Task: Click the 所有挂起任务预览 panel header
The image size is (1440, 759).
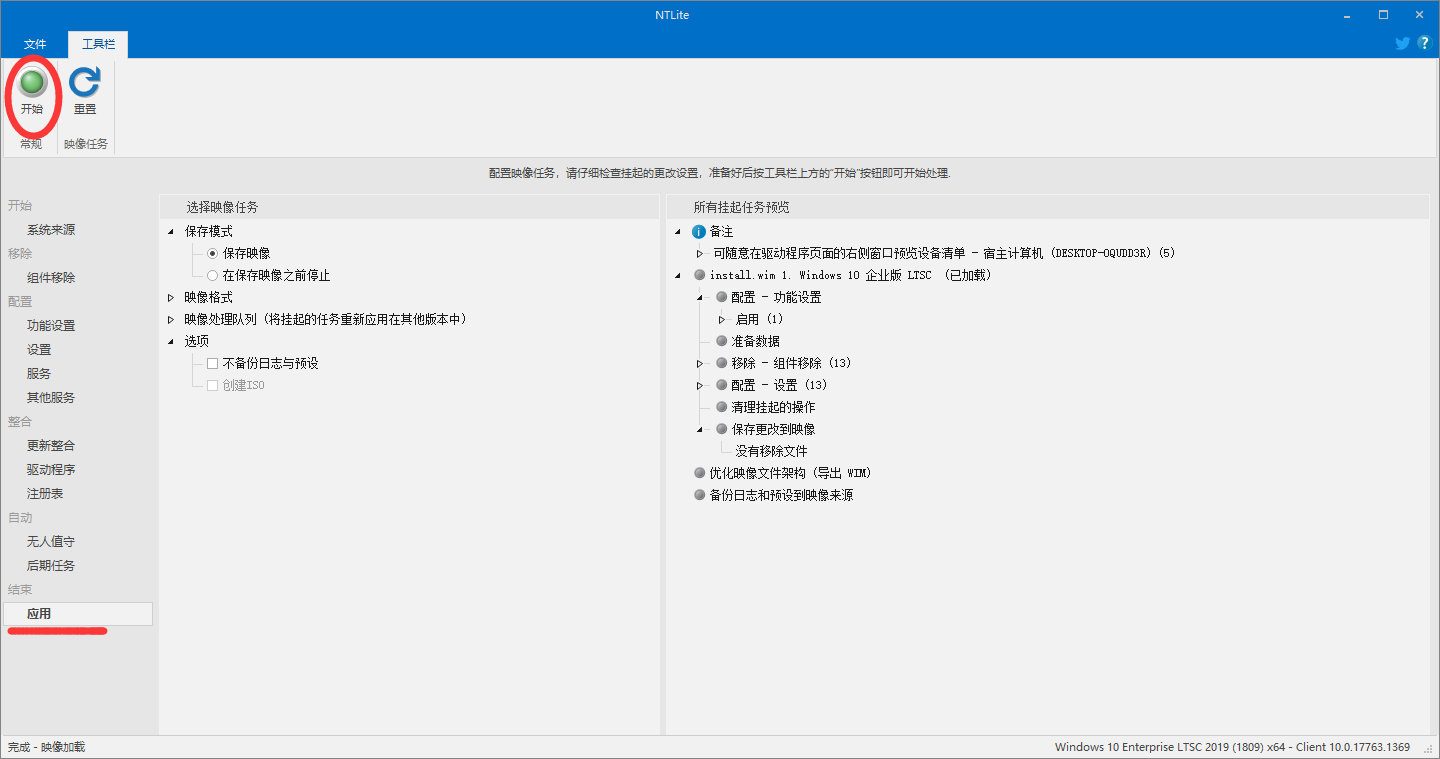Action: click(1047, 207)
